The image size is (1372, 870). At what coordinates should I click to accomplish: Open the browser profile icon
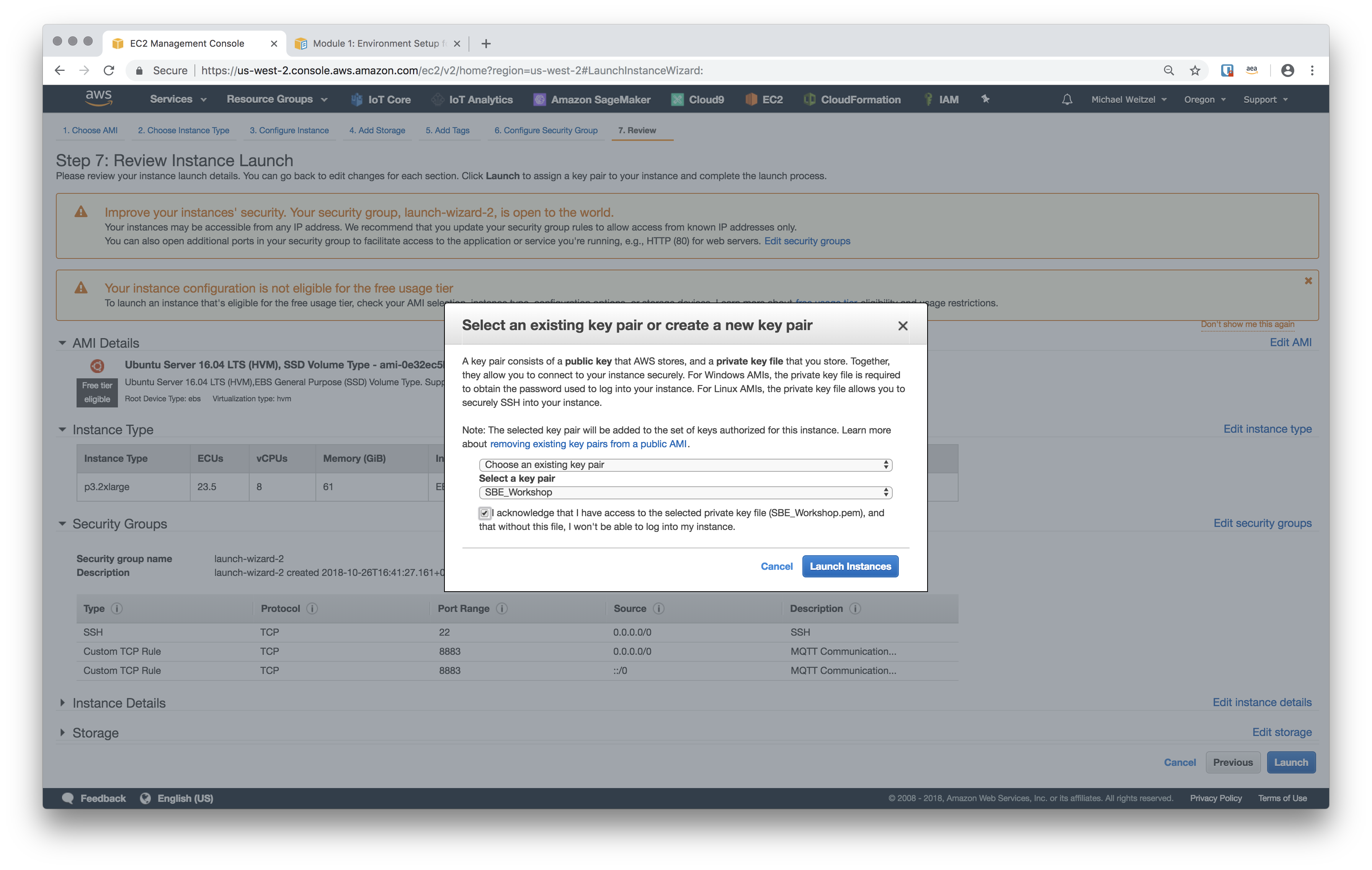coord(1287,70)
